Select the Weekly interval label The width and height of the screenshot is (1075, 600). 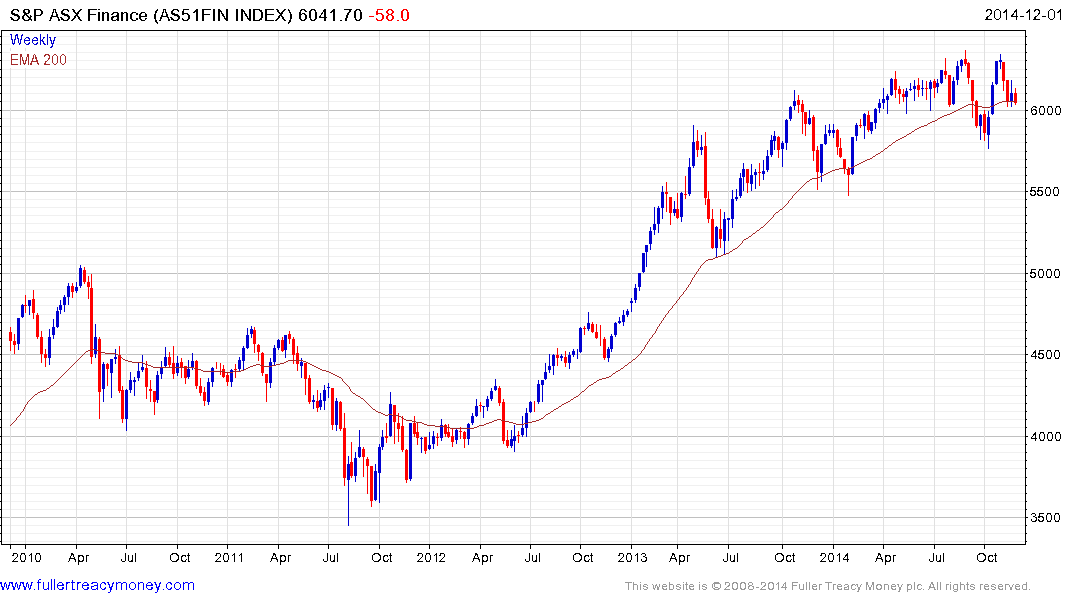pos(33,40)
